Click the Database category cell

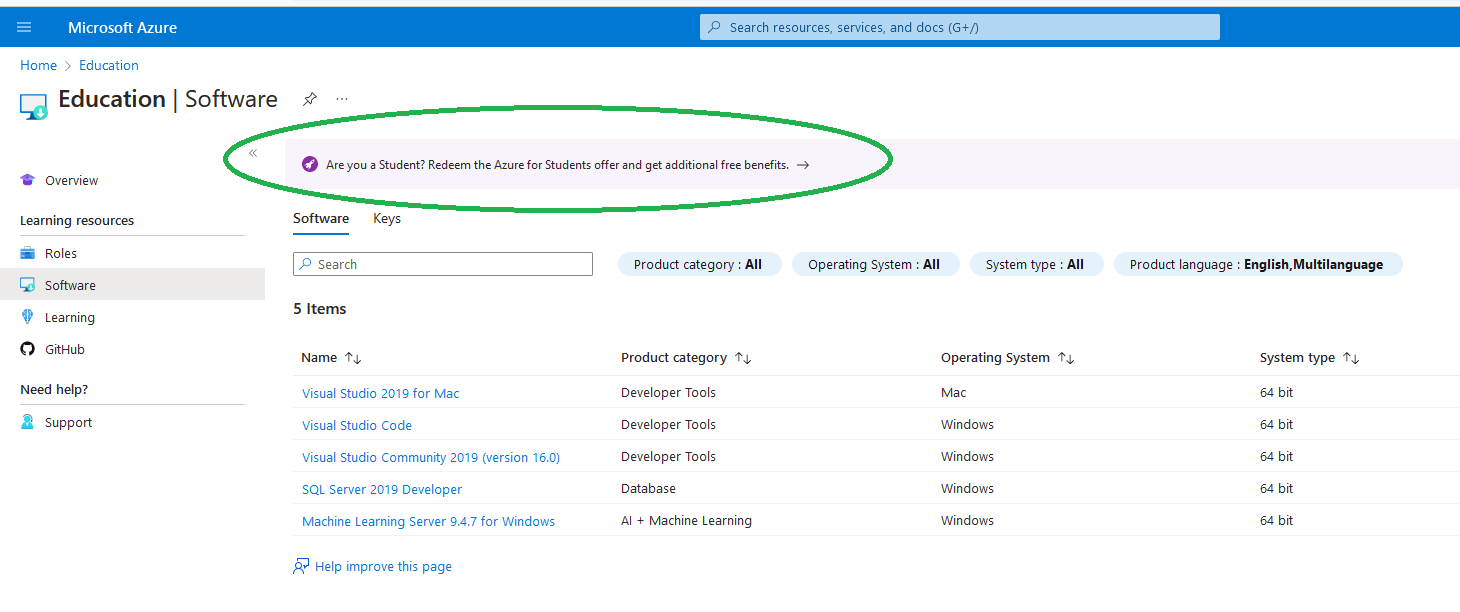point(648,489)
